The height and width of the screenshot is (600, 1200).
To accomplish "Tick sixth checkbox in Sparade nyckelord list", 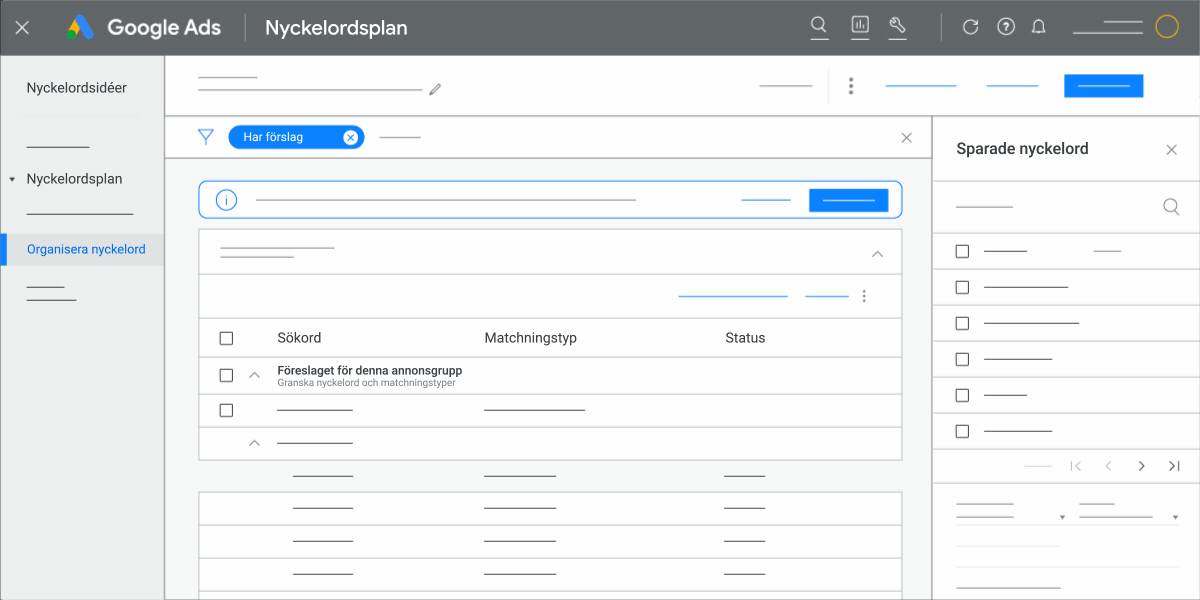I will [962, 431].
